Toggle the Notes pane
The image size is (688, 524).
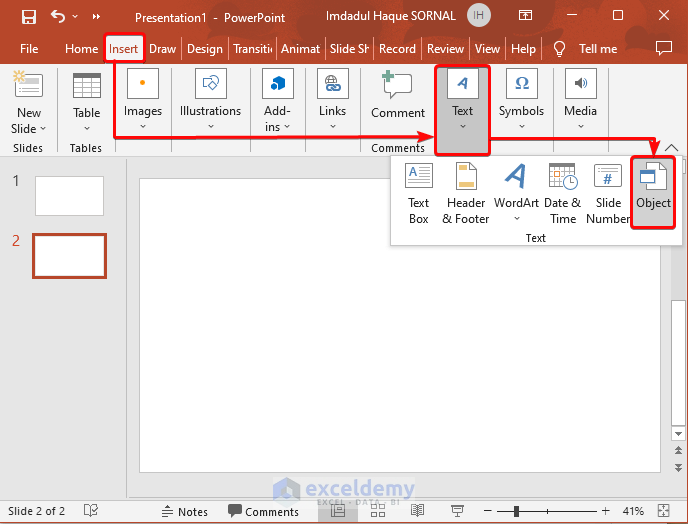(184, 511)
